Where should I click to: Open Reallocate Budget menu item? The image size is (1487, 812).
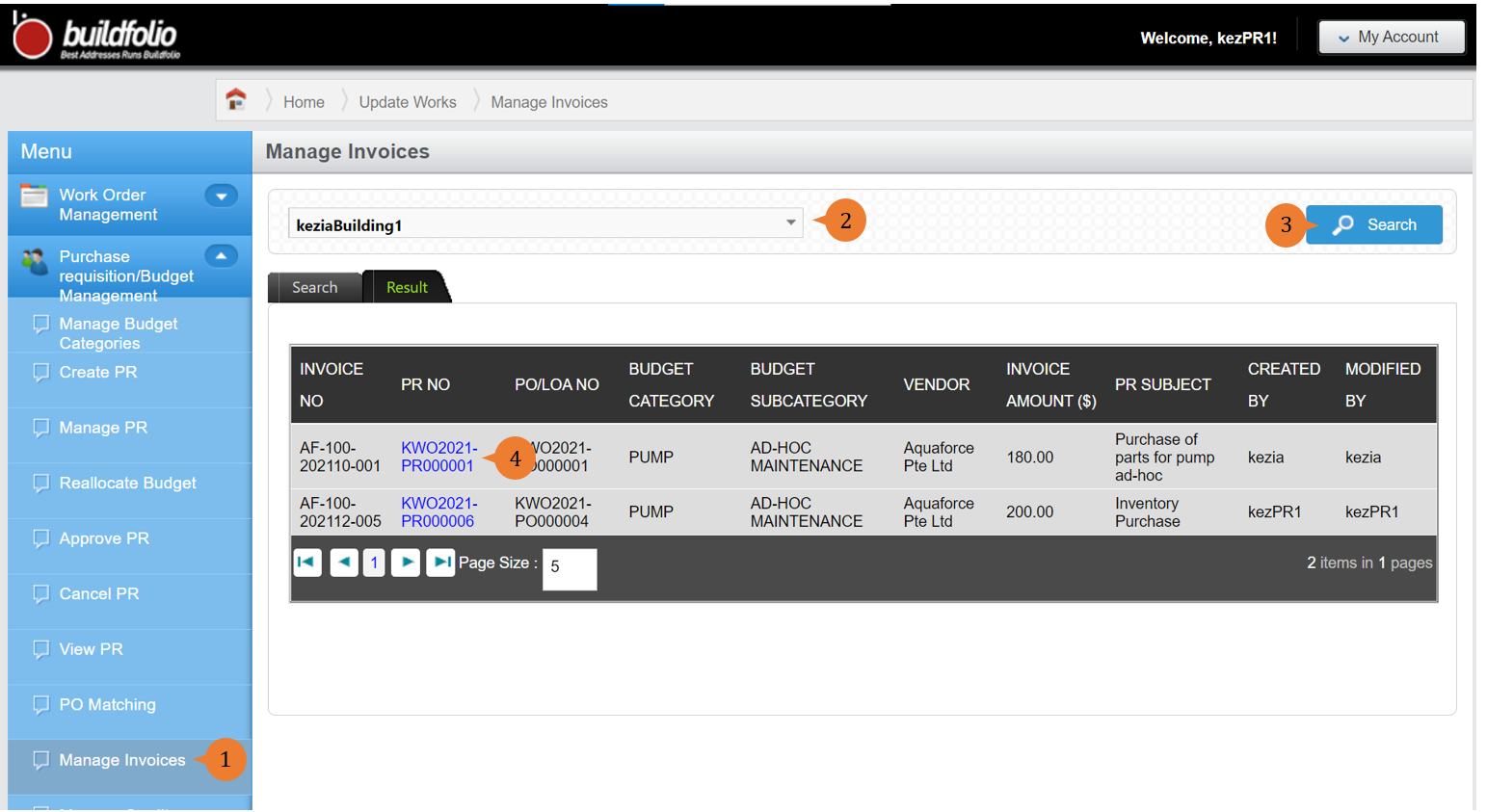tap(130, 484)
